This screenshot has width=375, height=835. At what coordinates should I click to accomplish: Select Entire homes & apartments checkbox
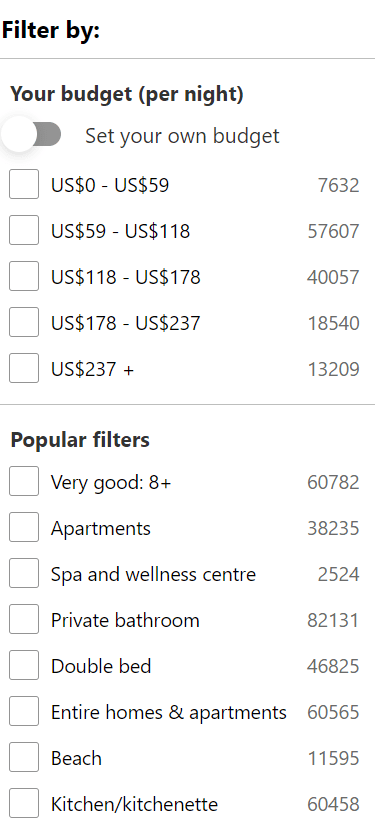click(x=24, y=711)
